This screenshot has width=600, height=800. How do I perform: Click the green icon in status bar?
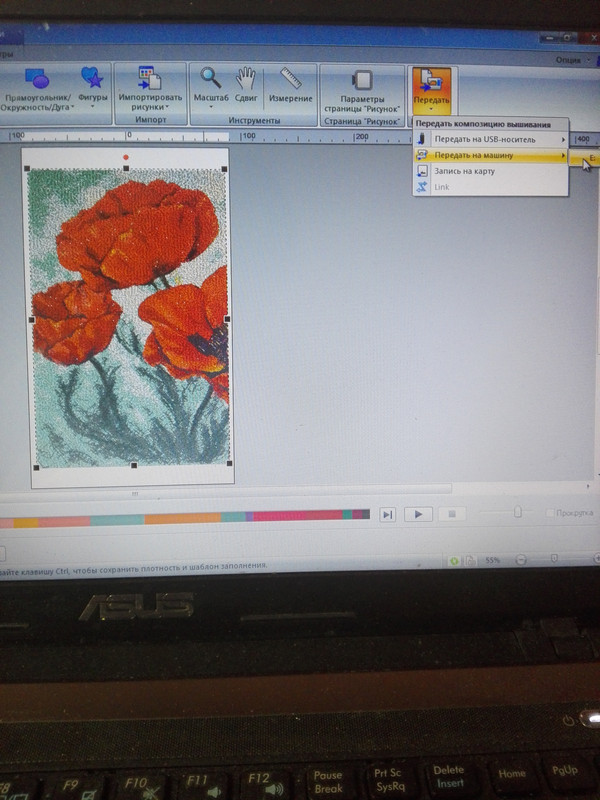pos(454,561)
